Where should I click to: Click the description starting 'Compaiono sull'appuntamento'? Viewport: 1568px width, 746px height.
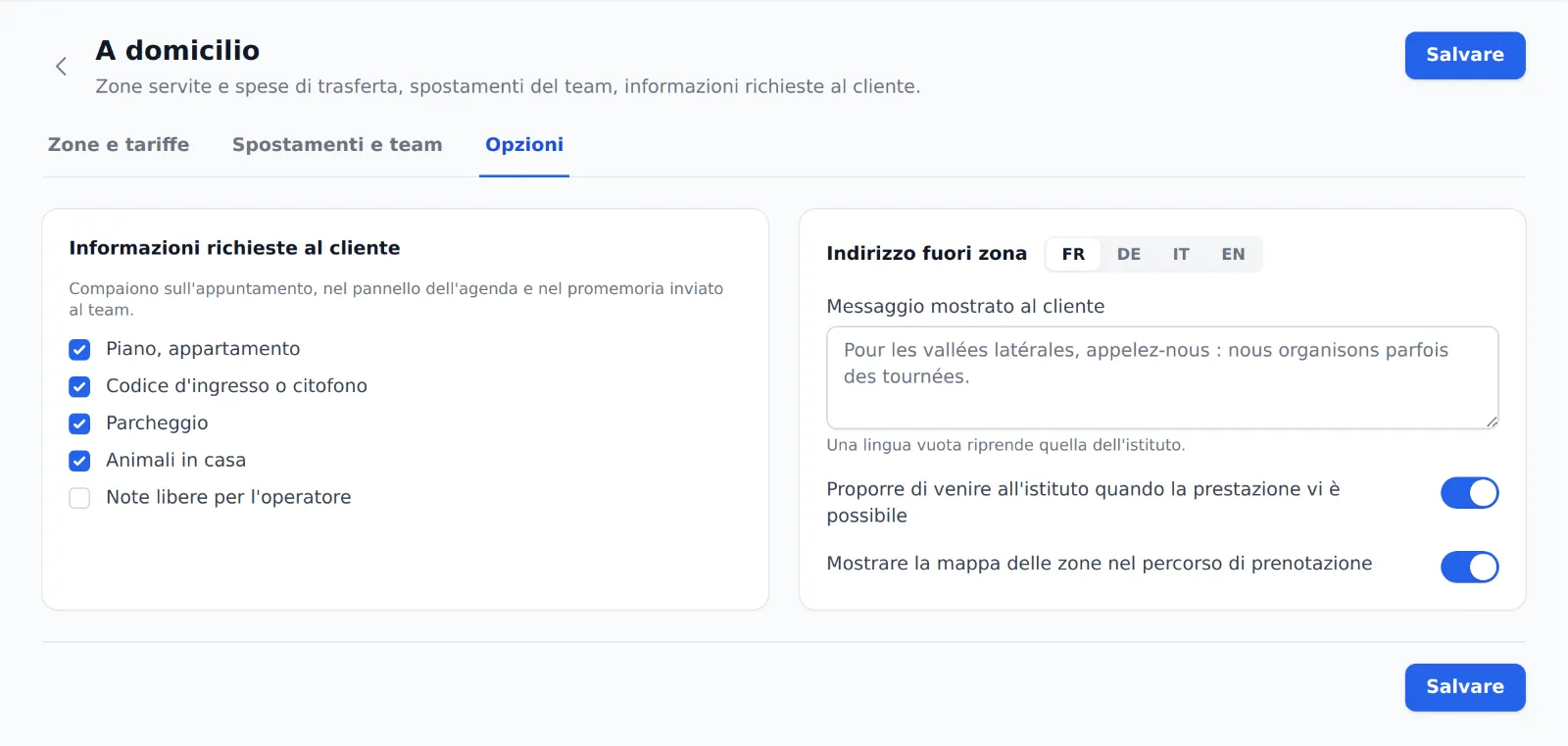click(x=396, y=299)
